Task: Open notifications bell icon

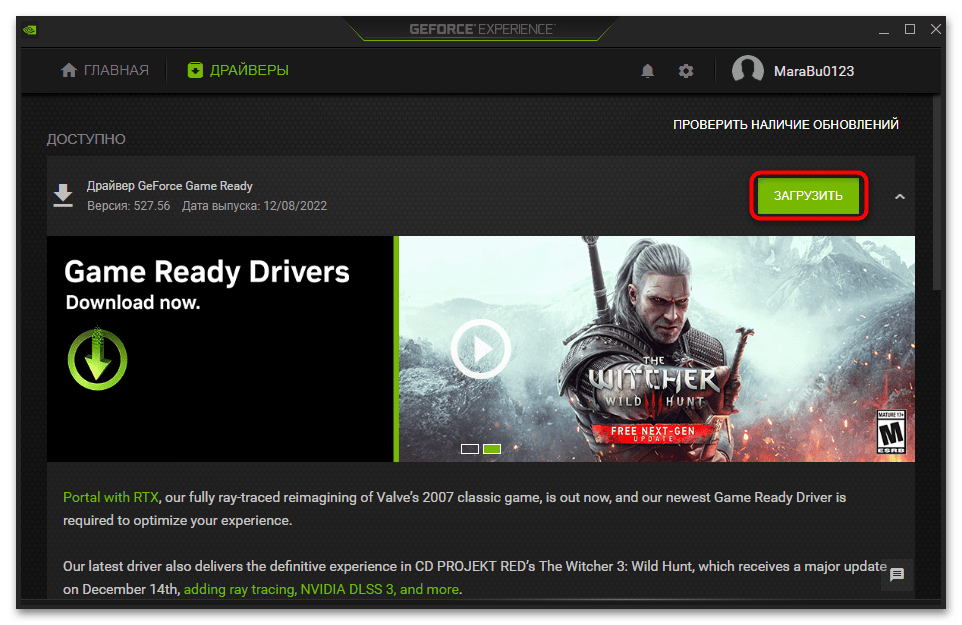Action: pyautogui.click(x=647, y=71)
